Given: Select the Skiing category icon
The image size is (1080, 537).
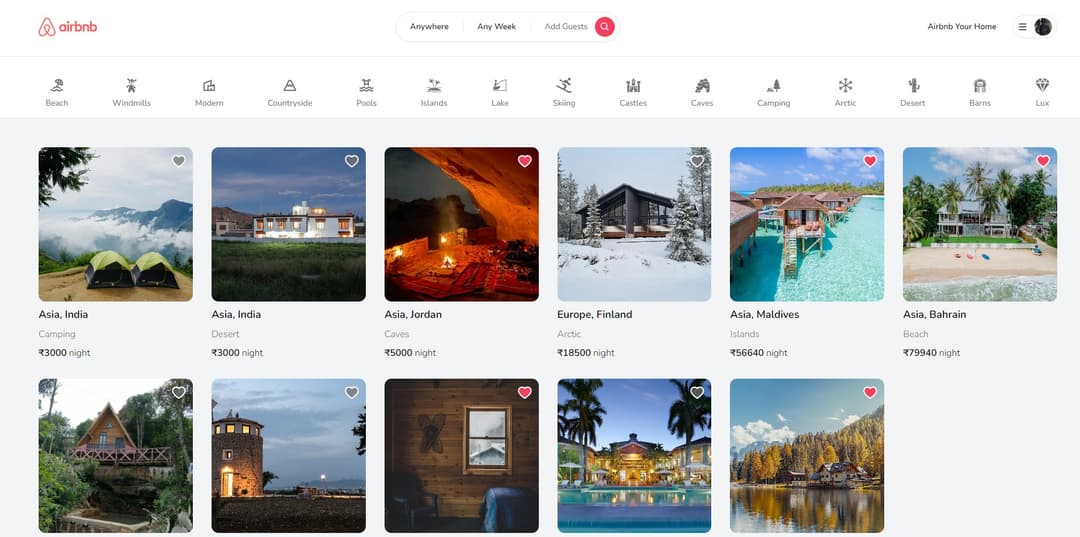Looking at the screenshot, I should click(564, 85).
